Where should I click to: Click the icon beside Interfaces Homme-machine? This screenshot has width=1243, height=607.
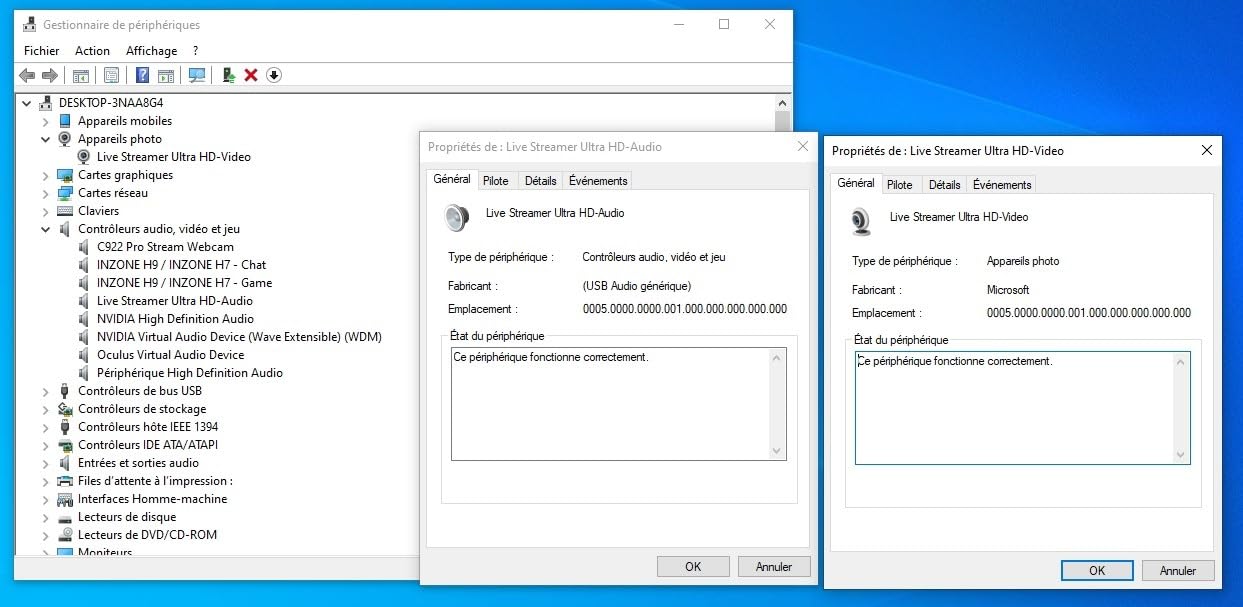pyautogui.click(x=65, y=499)
